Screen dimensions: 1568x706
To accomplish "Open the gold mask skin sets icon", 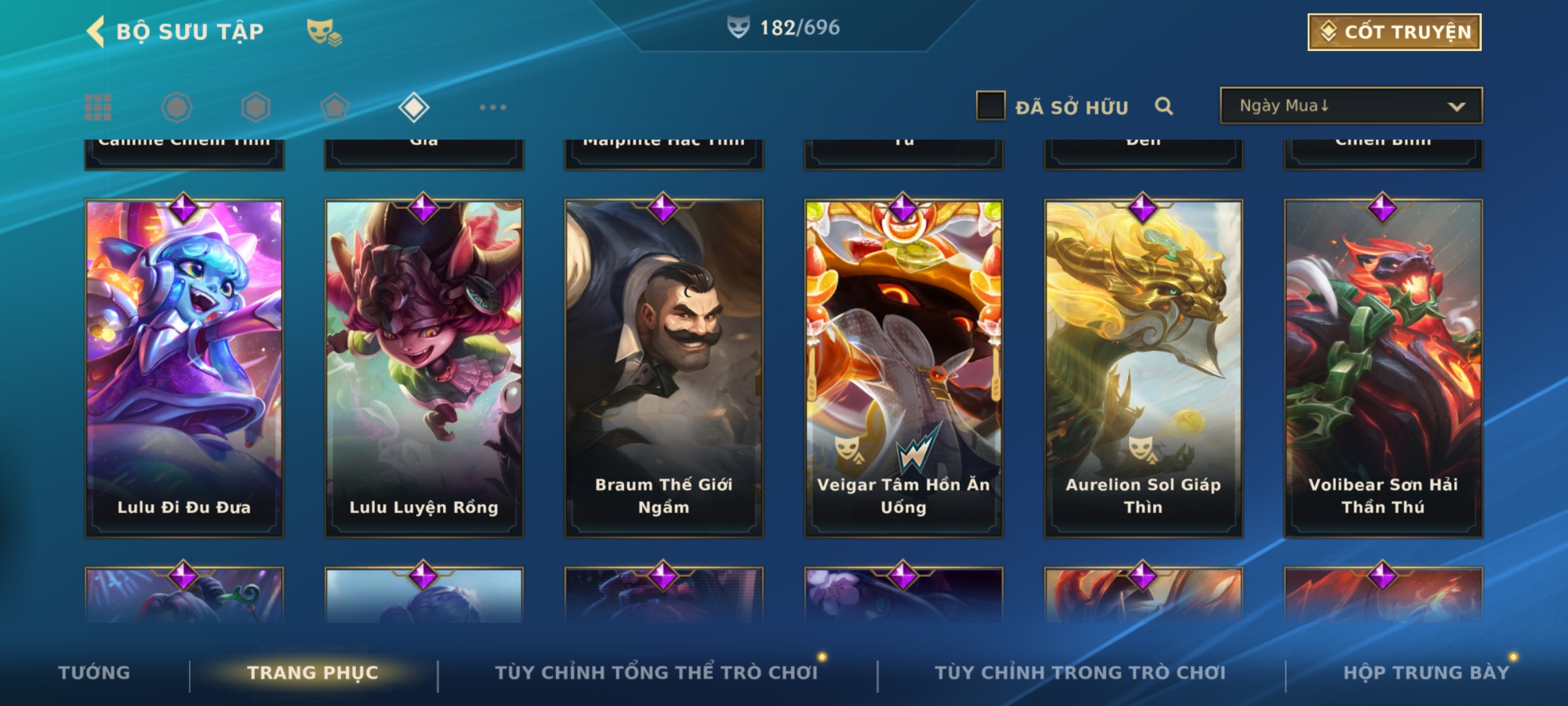I will [324, 32].
